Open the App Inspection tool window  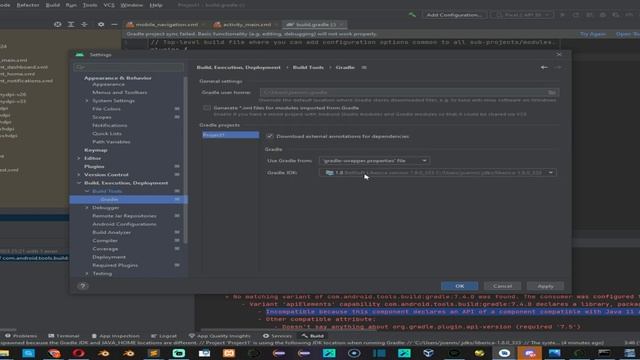tap(116, 336)
